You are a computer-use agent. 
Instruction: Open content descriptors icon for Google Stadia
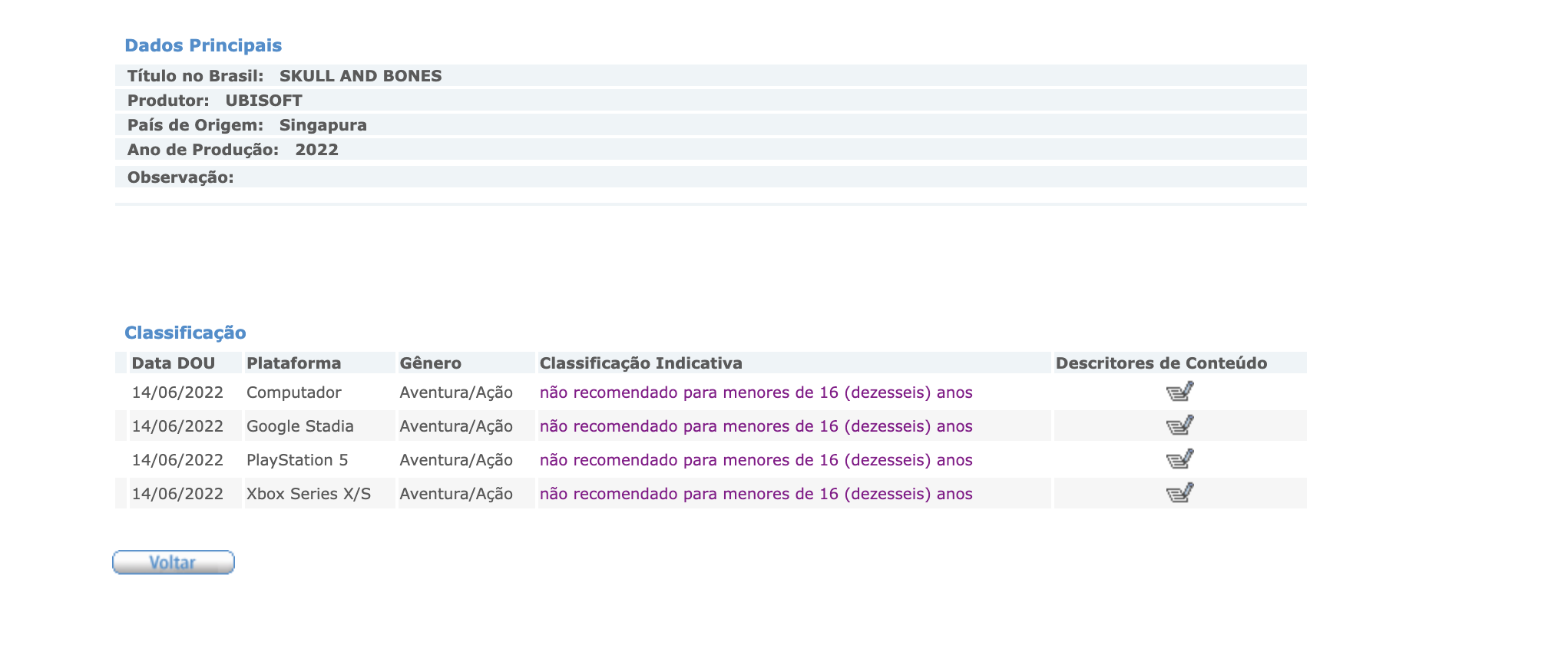1179,426
